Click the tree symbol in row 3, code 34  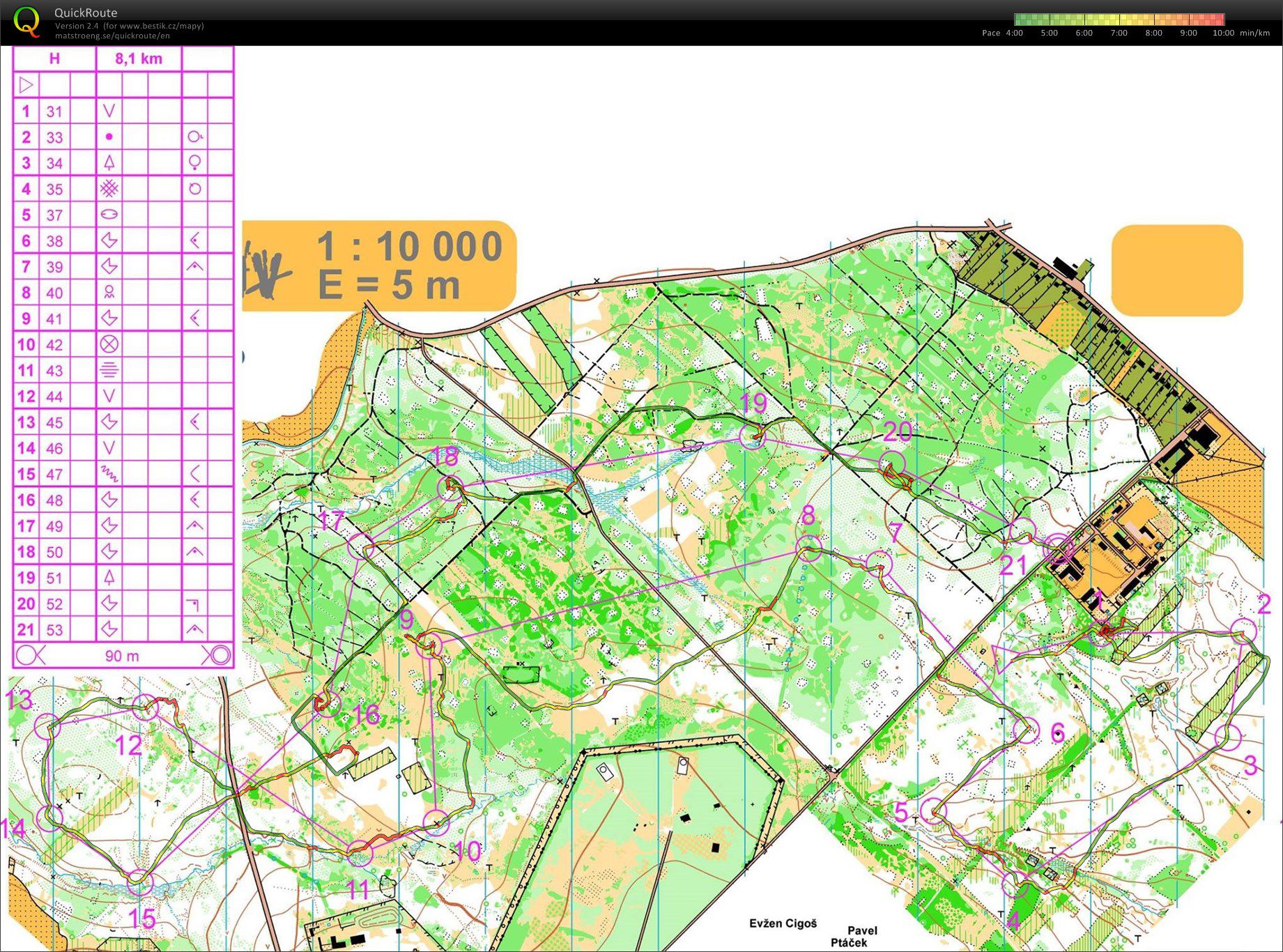click(x=109, y=163)
